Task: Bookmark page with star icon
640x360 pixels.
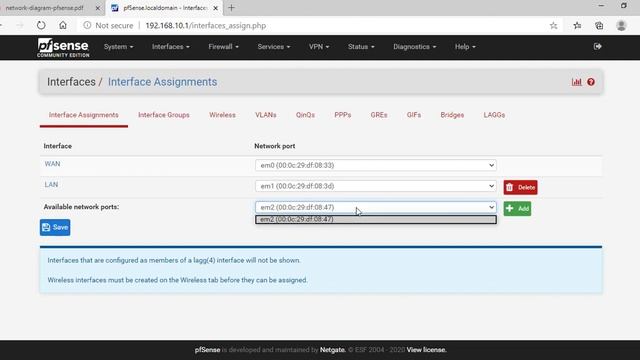Action: (553, 25)
